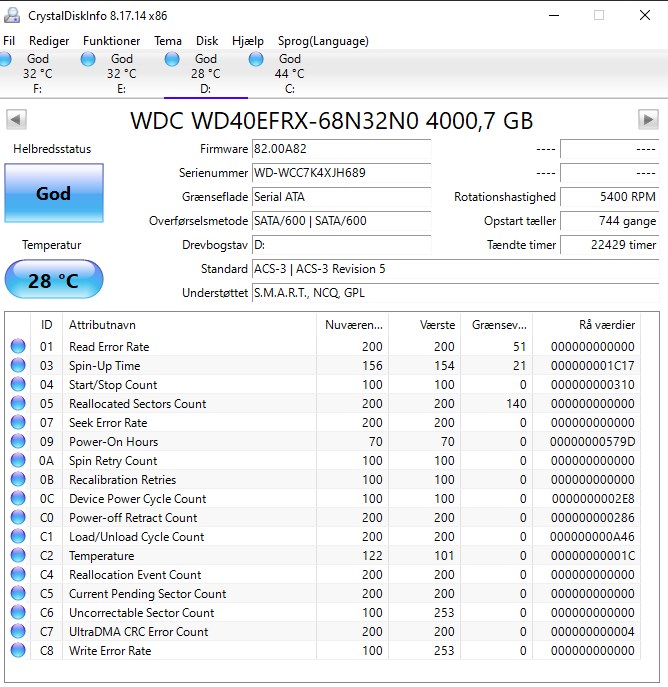The width and height of the screenshot is (668, 687).
Task: Click status orb for Start/Stop Count
Action: coord(18,384)
